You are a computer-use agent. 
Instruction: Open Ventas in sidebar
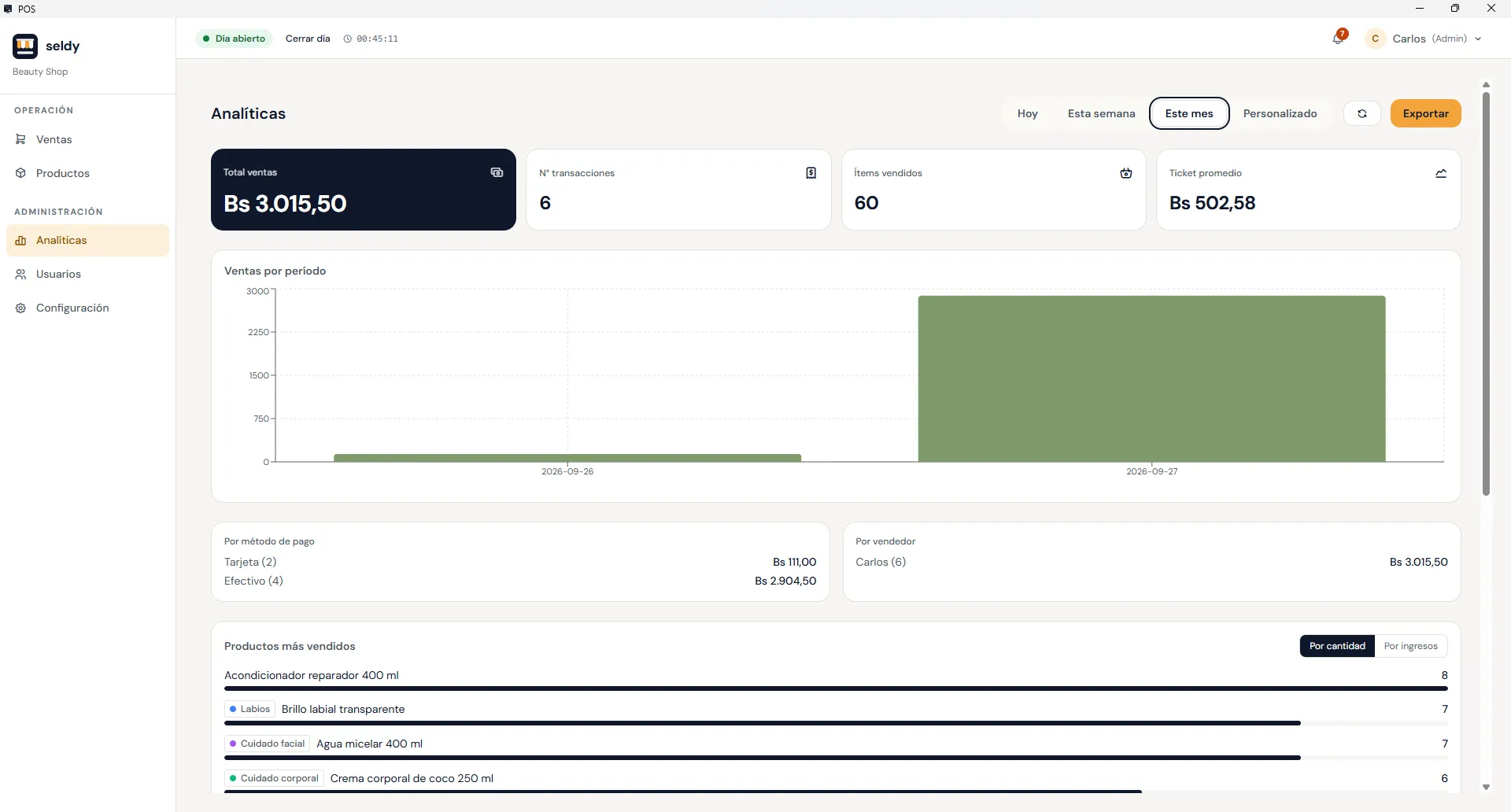click(87, 139)
